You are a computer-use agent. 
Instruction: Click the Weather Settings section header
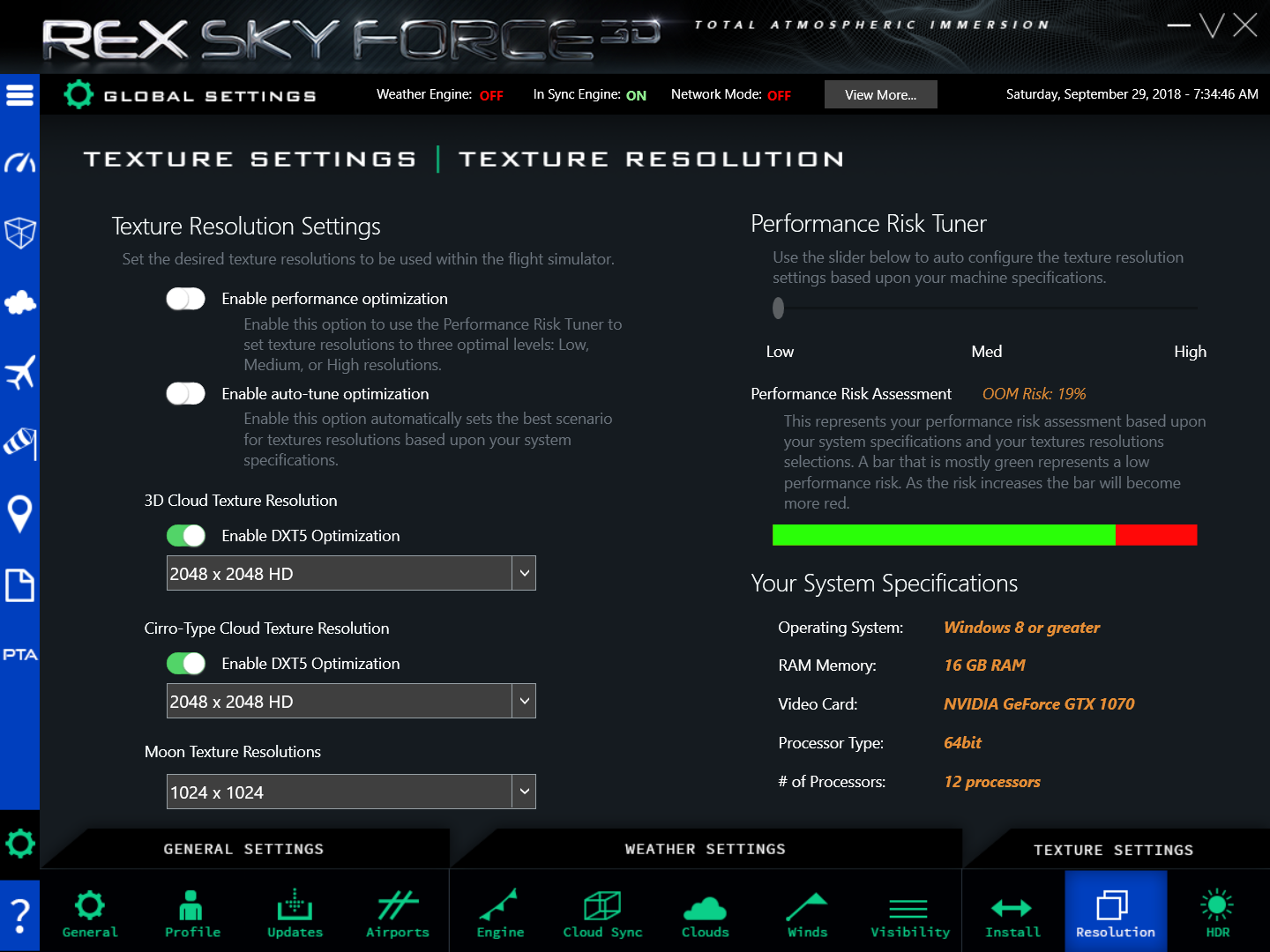(706, 849)
